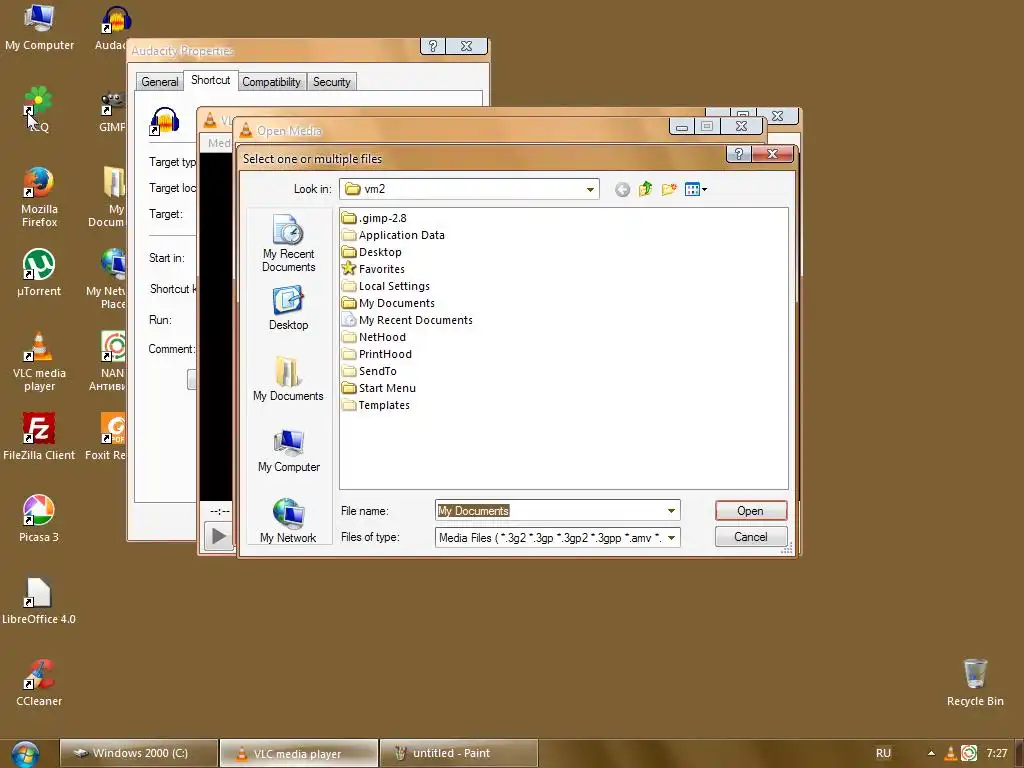This screenshot has width=1024, height=768.
Task: Switch to Windows 2000 (C:) taskbar button
Action: [139, 753]
